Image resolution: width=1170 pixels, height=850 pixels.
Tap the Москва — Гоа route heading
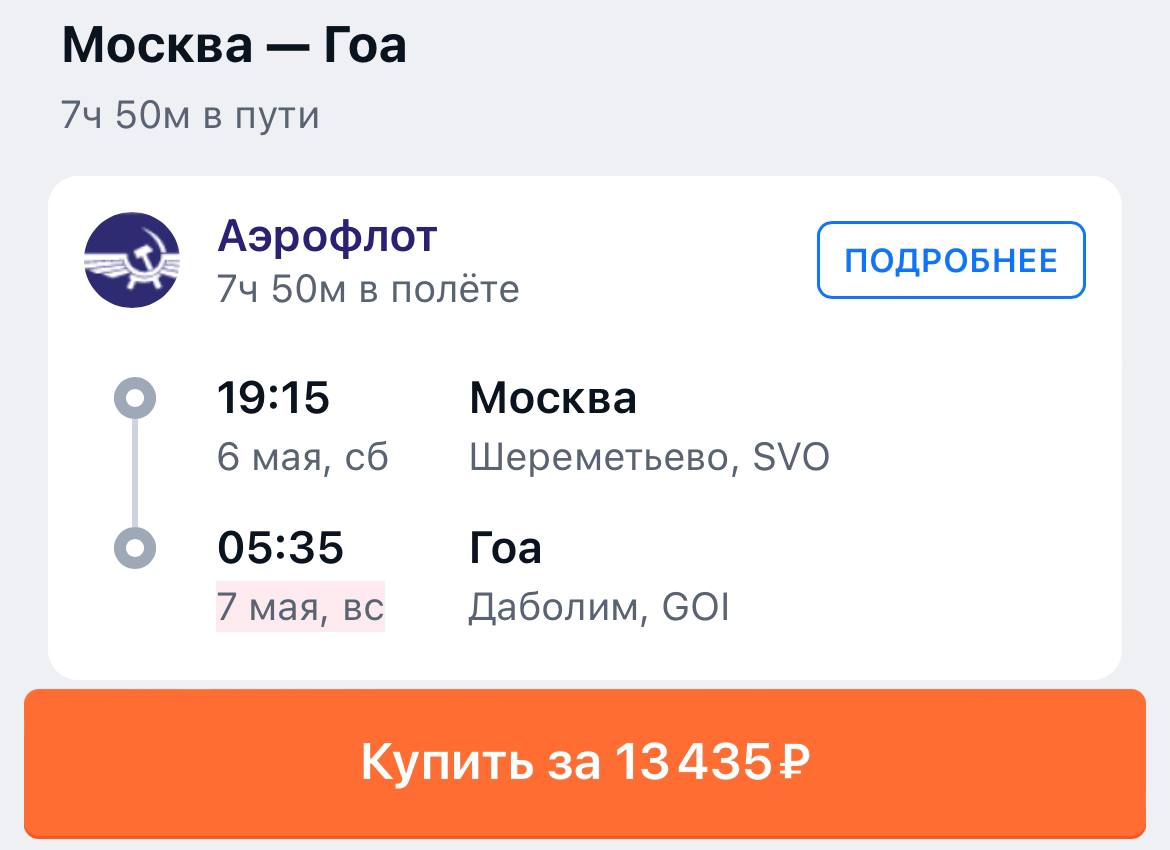pos(234,46)
